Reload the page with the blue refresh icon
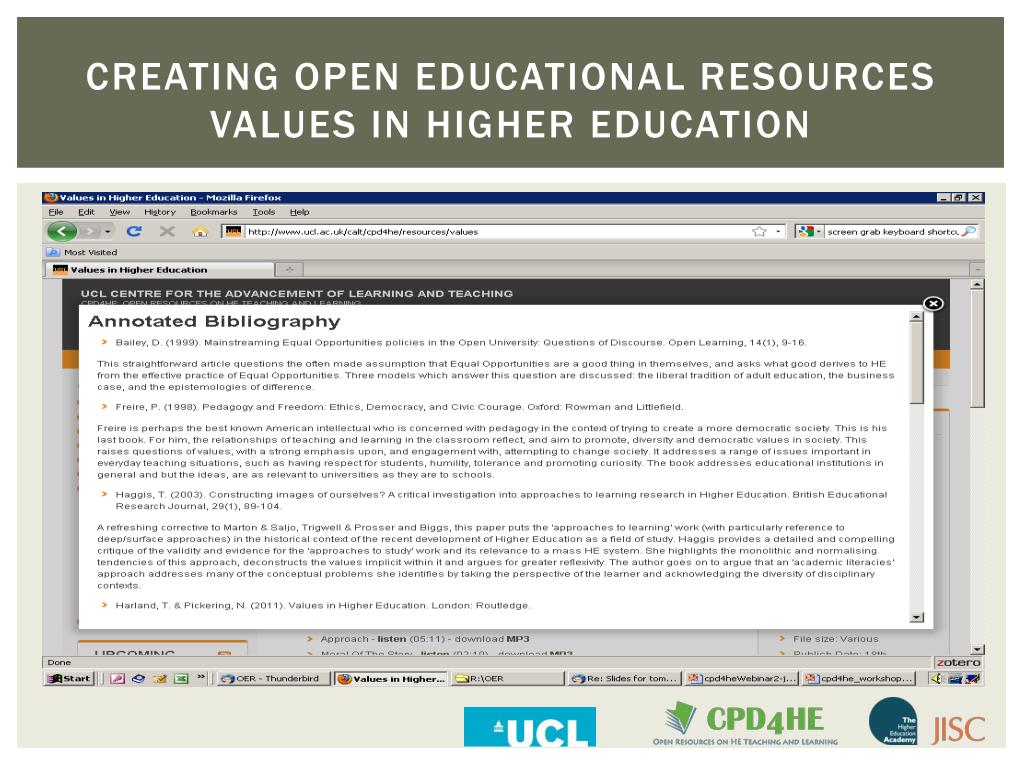This screenshot has width=1024, height=768. click(135, 231)
